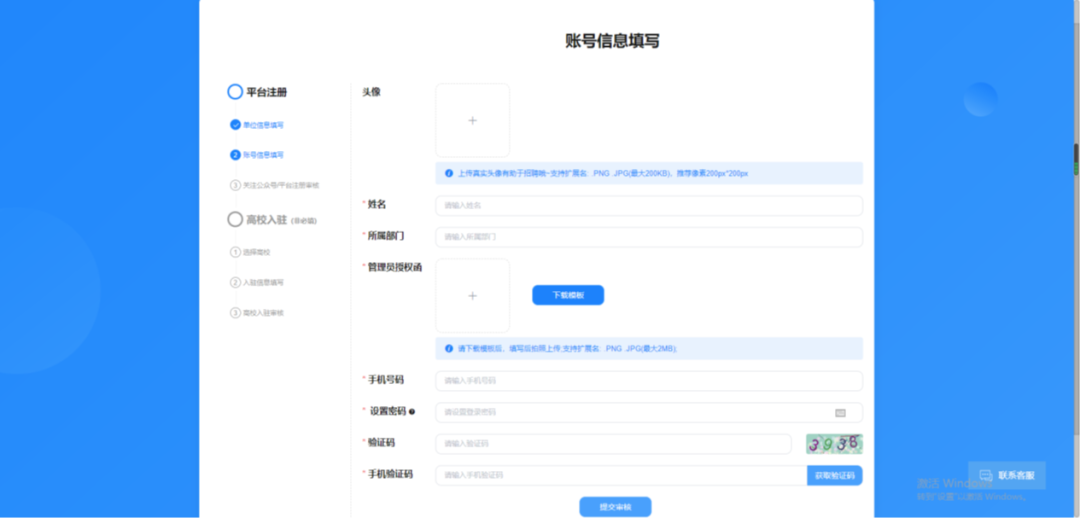The image size is (1080, 518).
Task: Open the 关注公众号/平台注册审核 step
Action: point(236,185)
